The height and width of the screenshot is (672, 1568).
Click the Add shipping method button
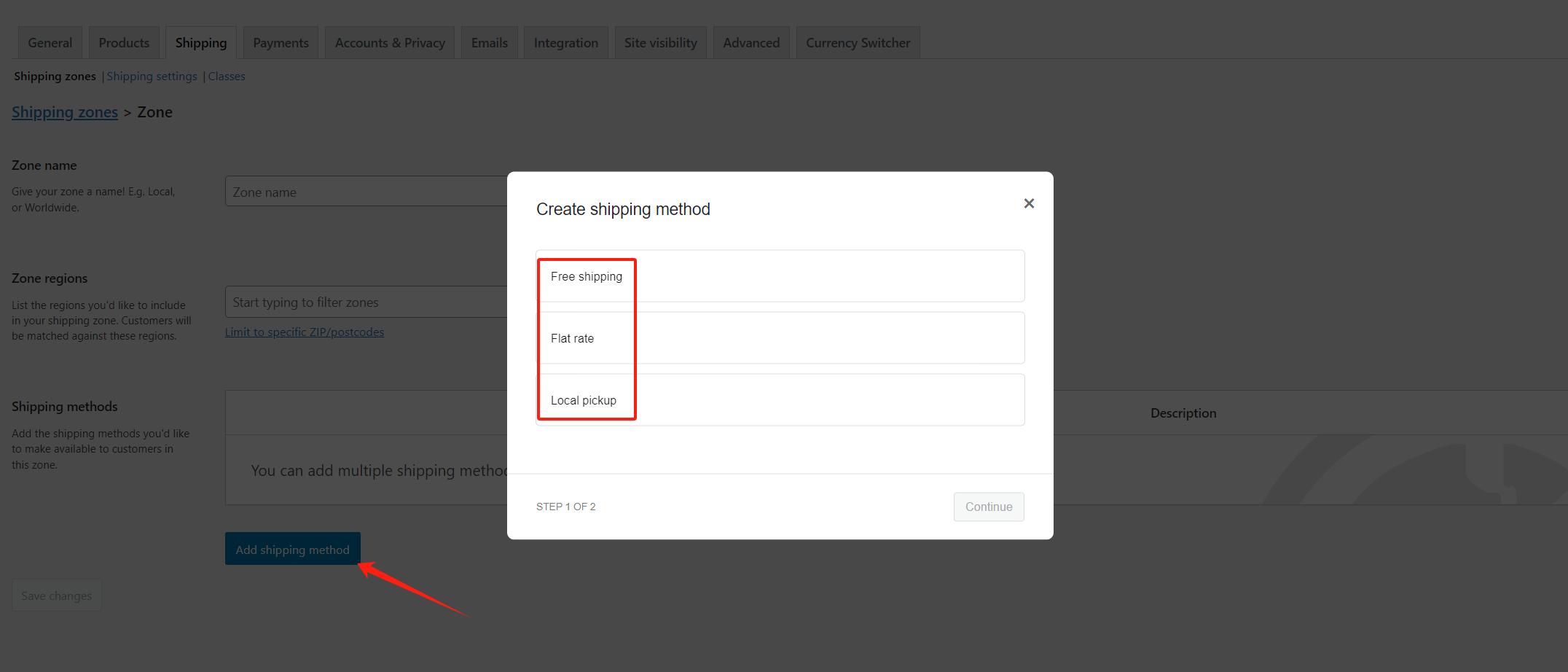tap(293, 549)
